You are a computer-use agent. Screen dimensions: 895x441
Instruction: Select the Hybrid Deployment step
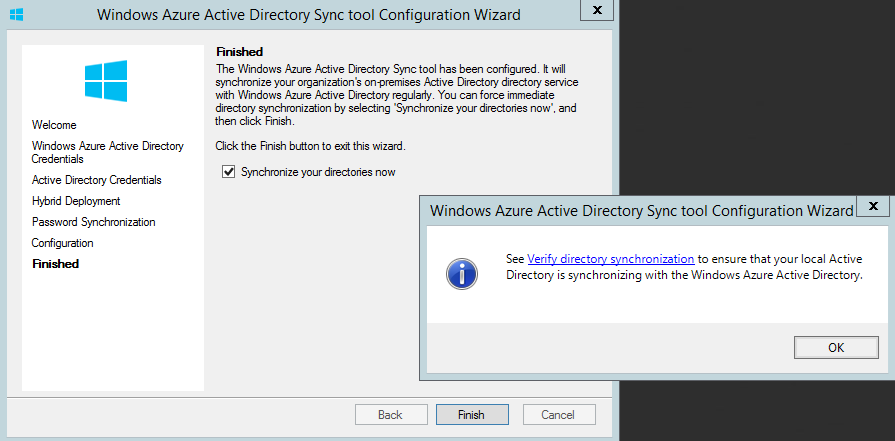(76, 201)
